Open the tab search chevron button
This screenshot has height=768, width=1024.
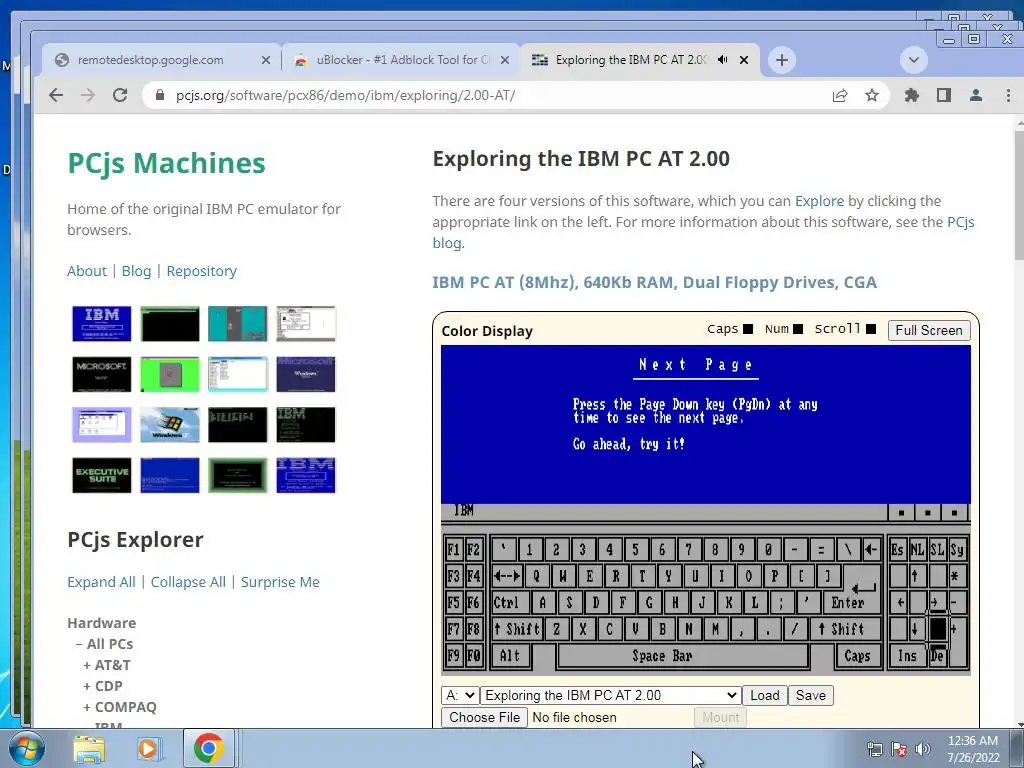914,60
